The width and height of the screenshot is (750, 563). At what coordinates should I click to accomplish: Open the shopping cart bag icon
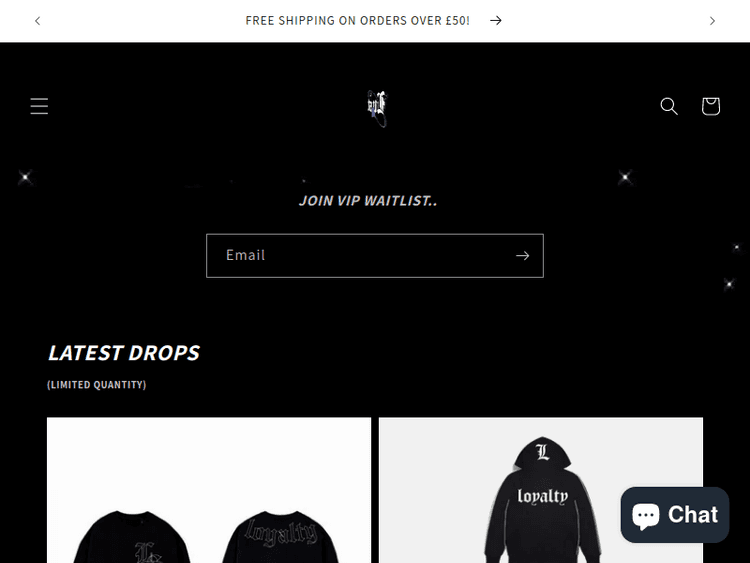(x=710, y=106)
